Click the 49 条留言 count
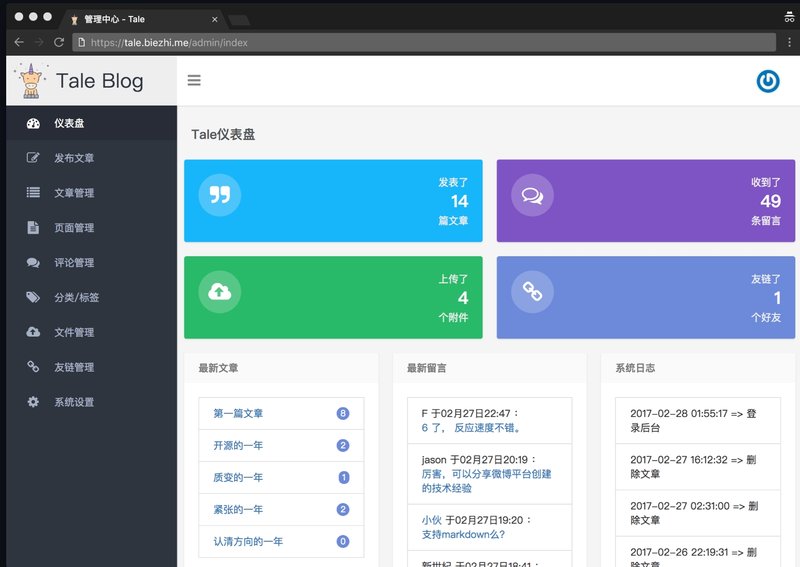Image resolution: width=800 pixels, height=567 pixels. click(770, 201)
